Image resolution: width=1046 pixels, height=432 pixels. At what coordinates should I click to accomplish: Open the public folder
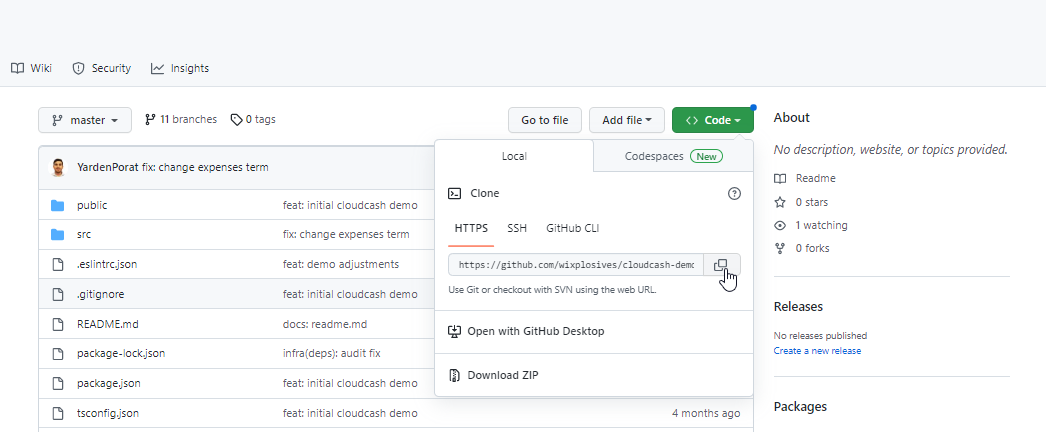click(92, 205)
